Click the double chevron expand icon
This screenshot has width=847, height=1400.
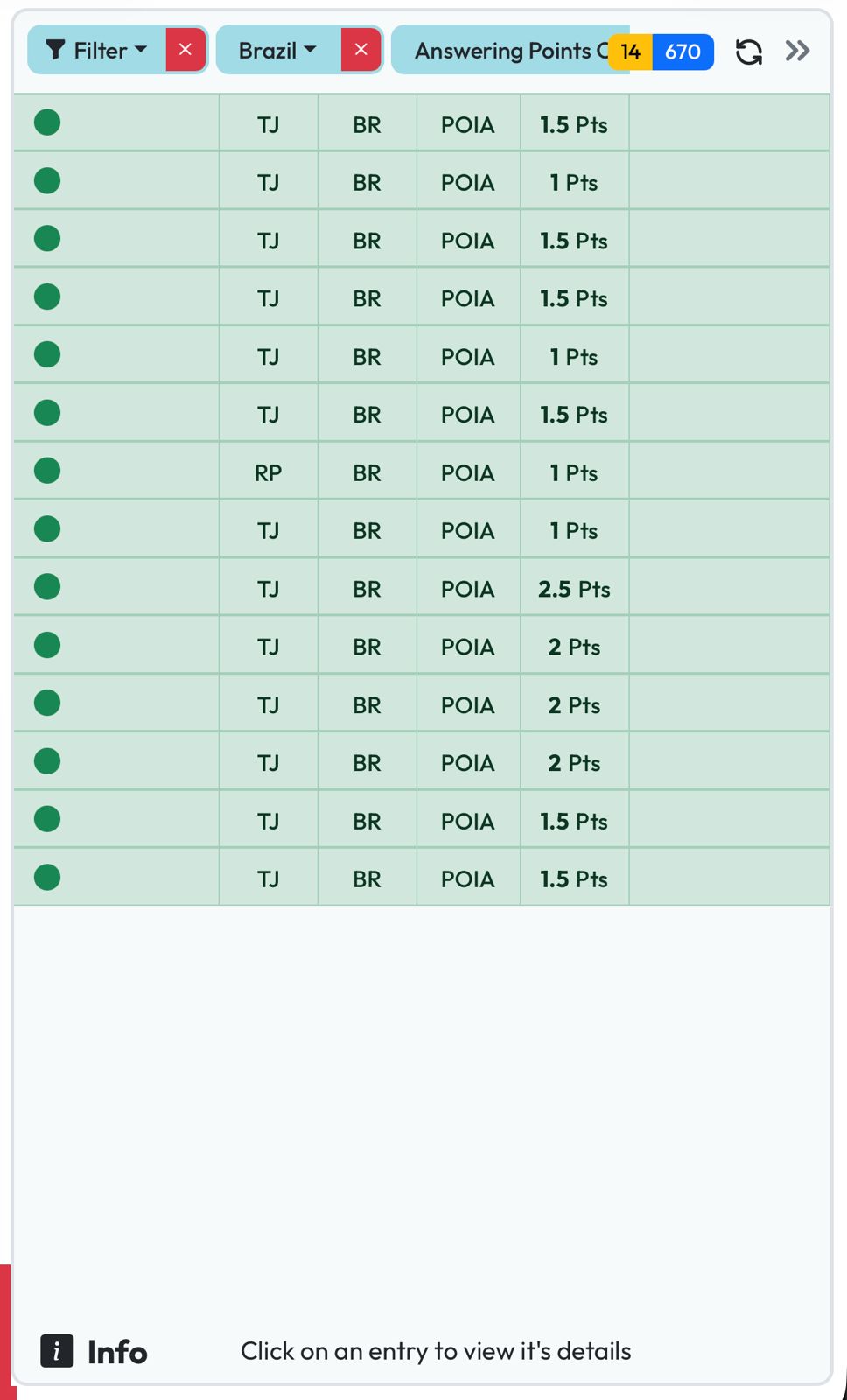click(x=797, y=51)
